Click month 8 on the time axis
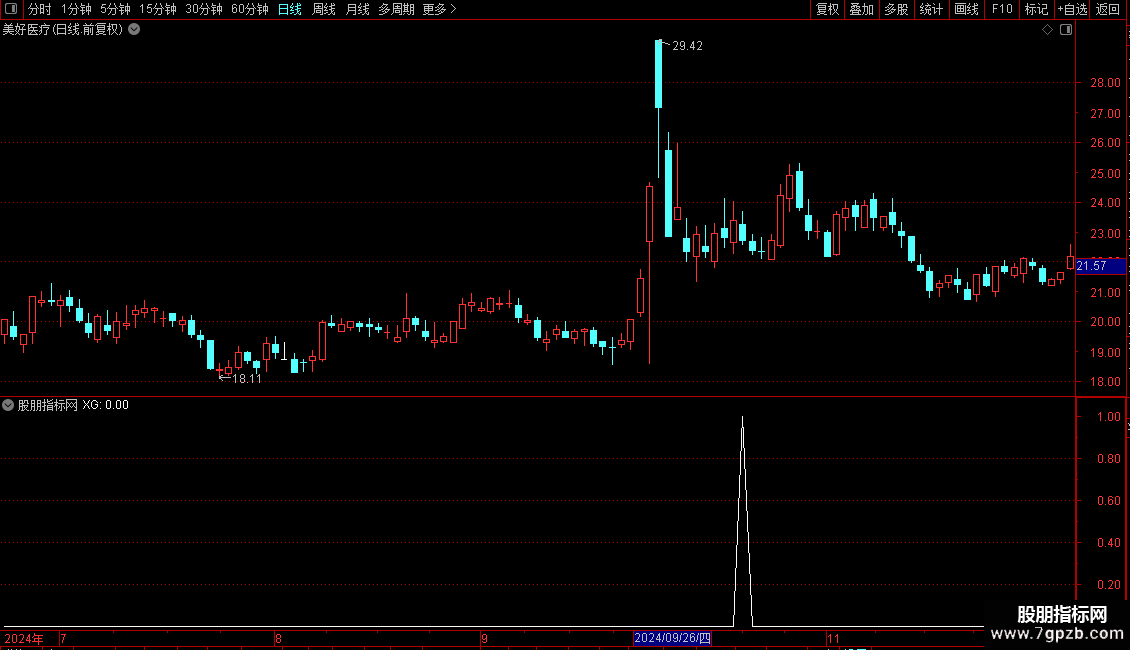 pos(278,639)
